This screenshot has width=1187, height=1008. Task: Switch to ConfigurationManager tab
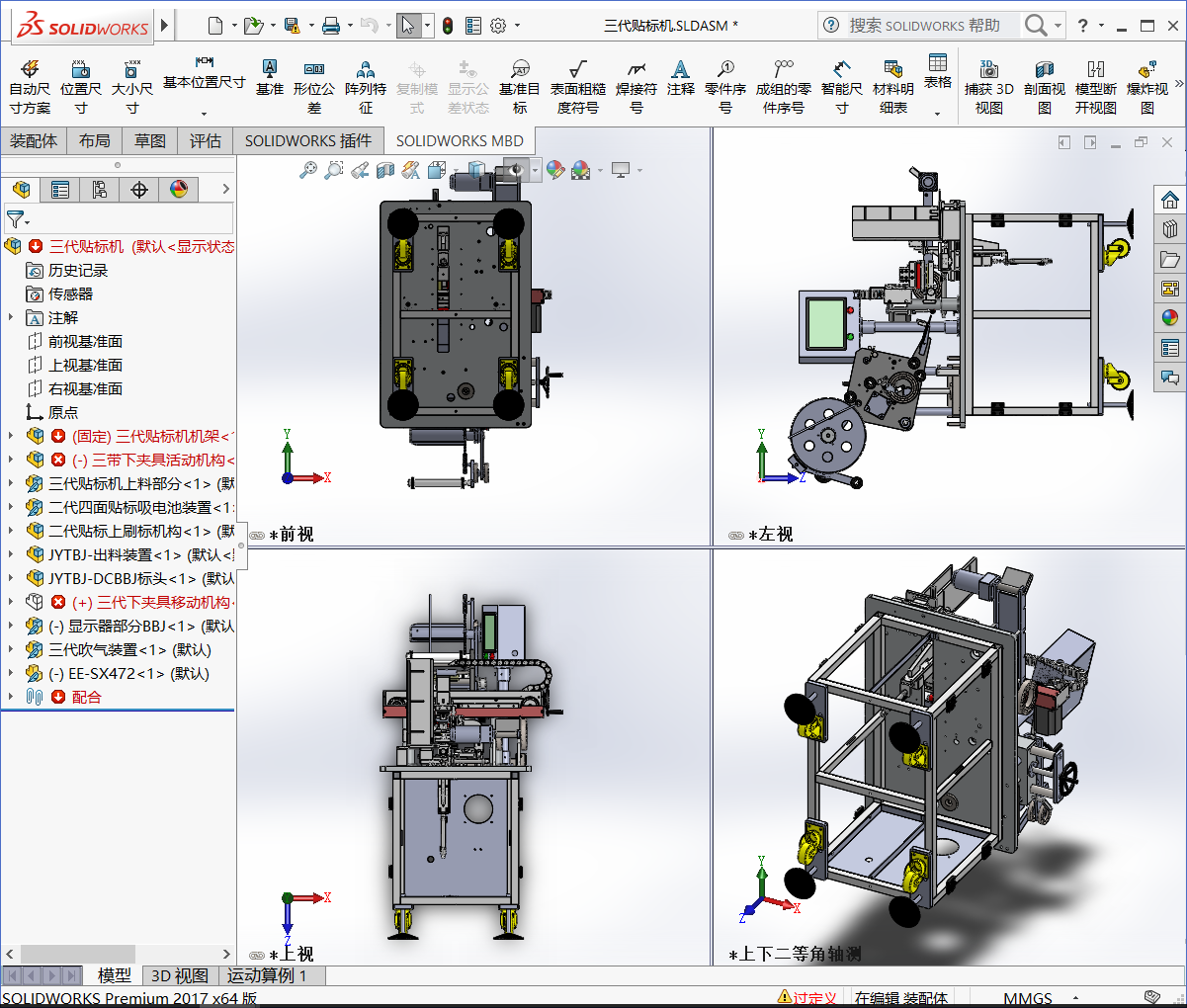[100, 189]
